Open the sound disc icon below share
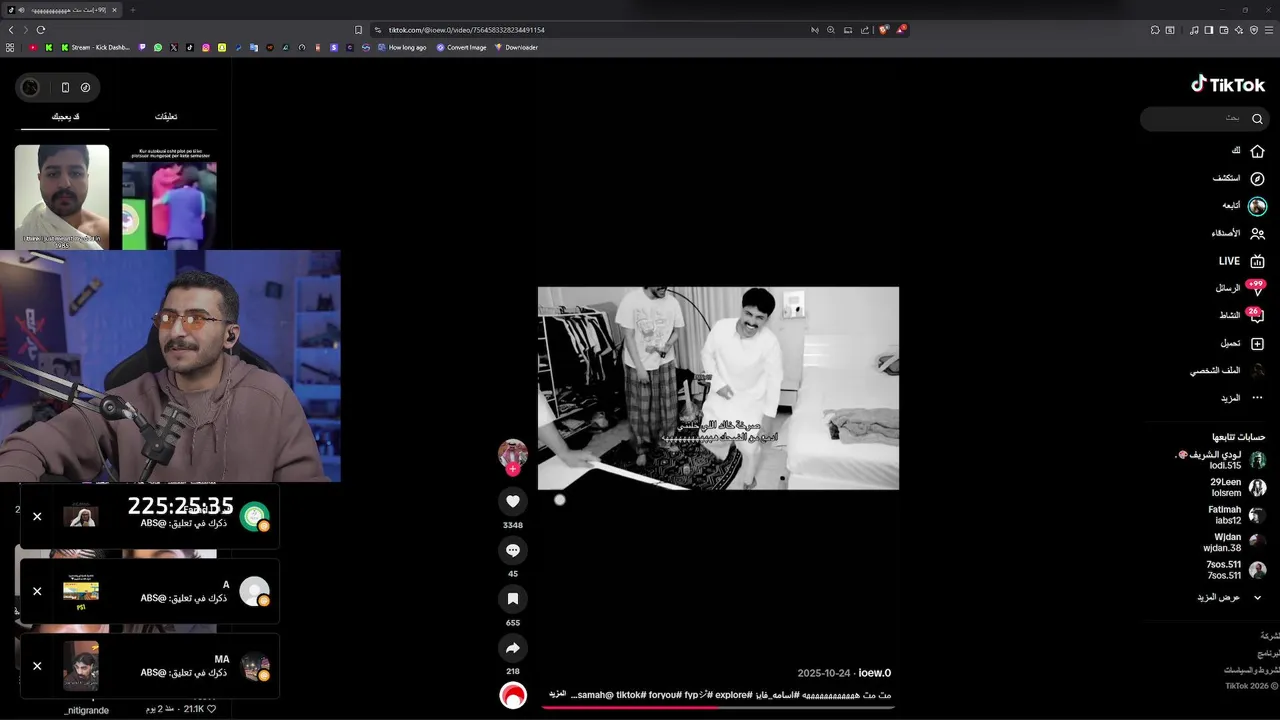Viewport: 1280px width, 720px height. [x=513, y=695]
